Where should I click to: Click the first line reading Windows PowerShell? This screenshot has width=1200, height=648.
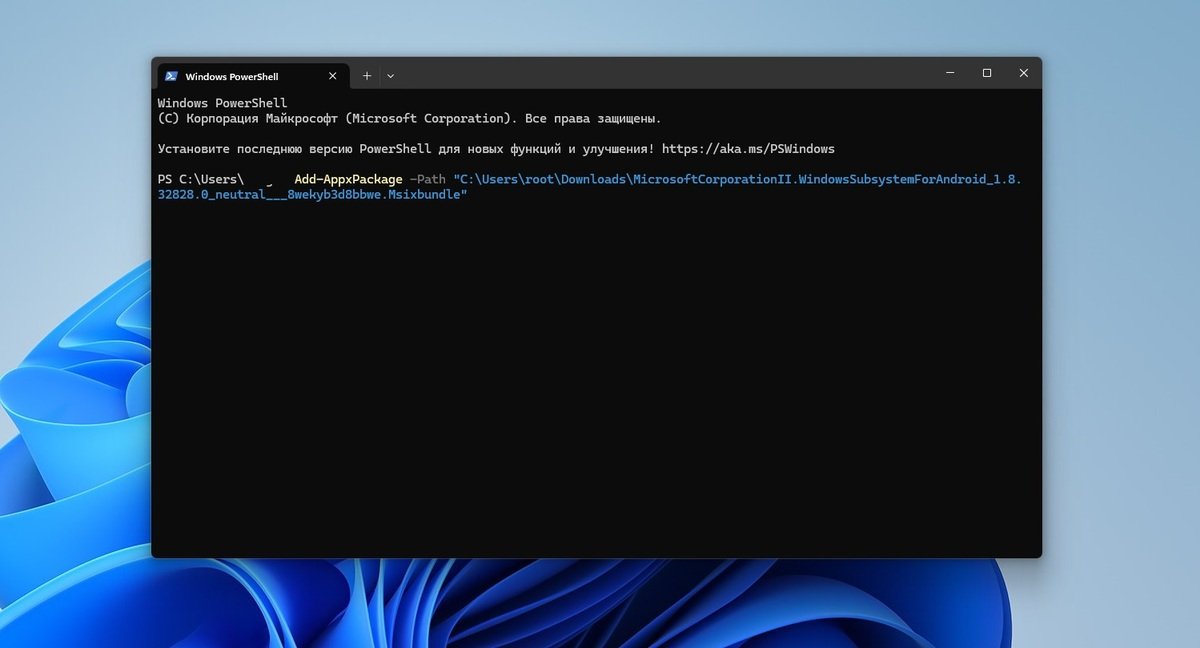pyautogui.click(x=222, y=103)
